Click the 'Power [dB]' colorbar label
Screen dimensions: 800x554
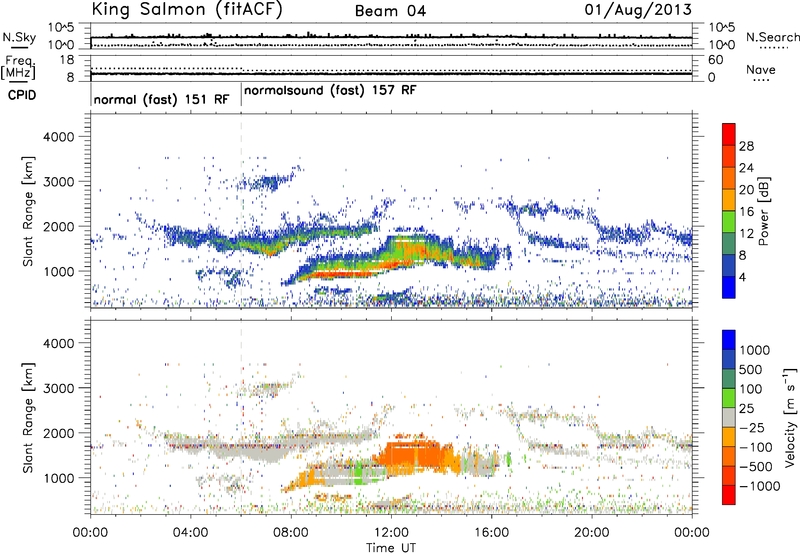[x=764, y=211]
